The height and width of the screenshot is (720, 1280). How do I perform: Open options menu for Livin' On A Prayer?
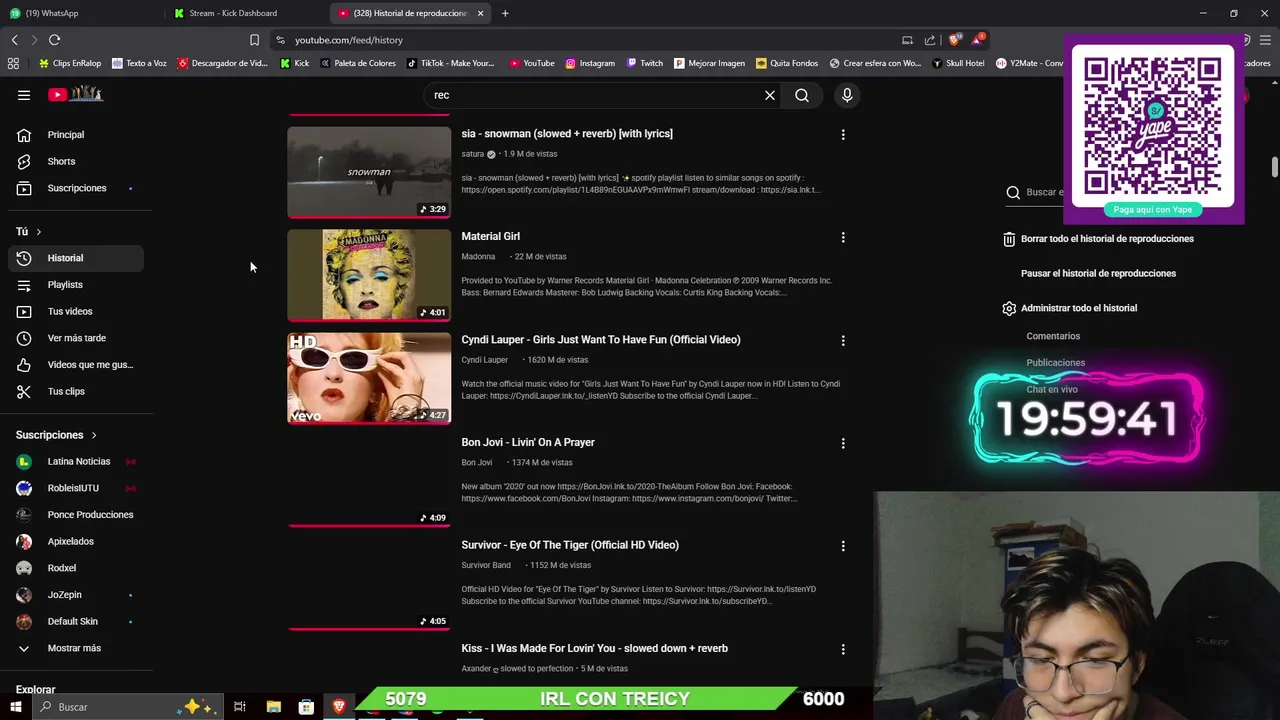843,443
